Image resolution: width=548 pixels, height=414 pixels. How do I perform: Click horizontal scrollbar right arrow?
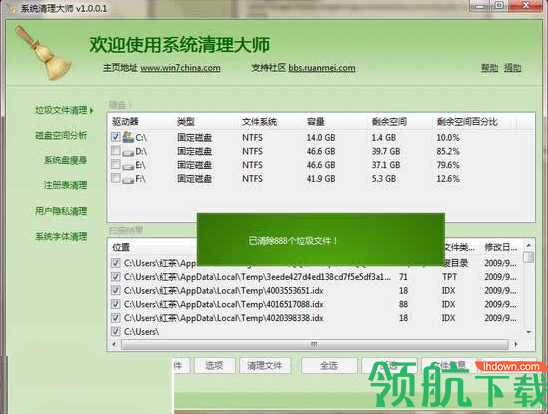tap(516, 344)
